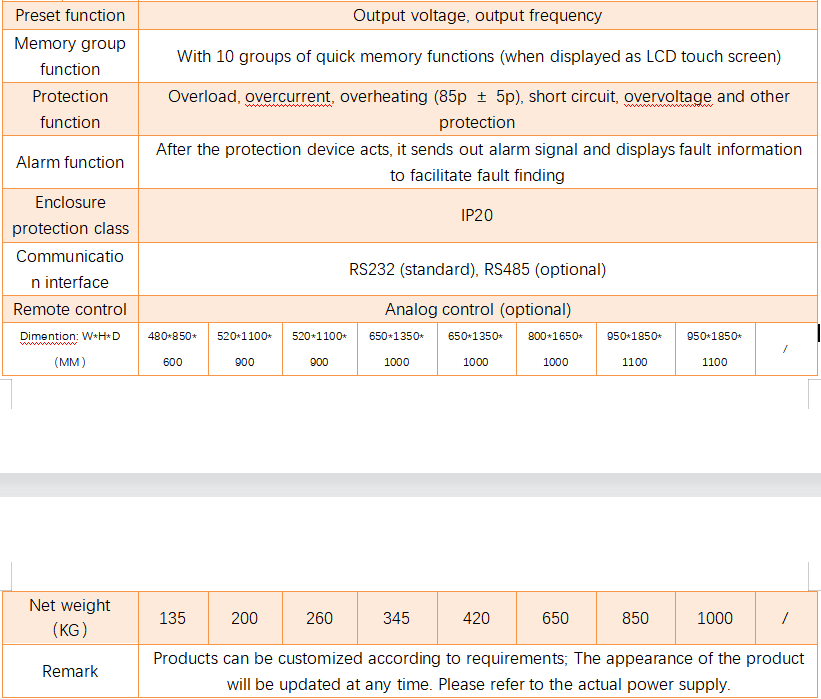The width and height of the screenshot is (821, 699).
Task: Click the 'Products can be customized' remark text
Action: tap(260, 658)
